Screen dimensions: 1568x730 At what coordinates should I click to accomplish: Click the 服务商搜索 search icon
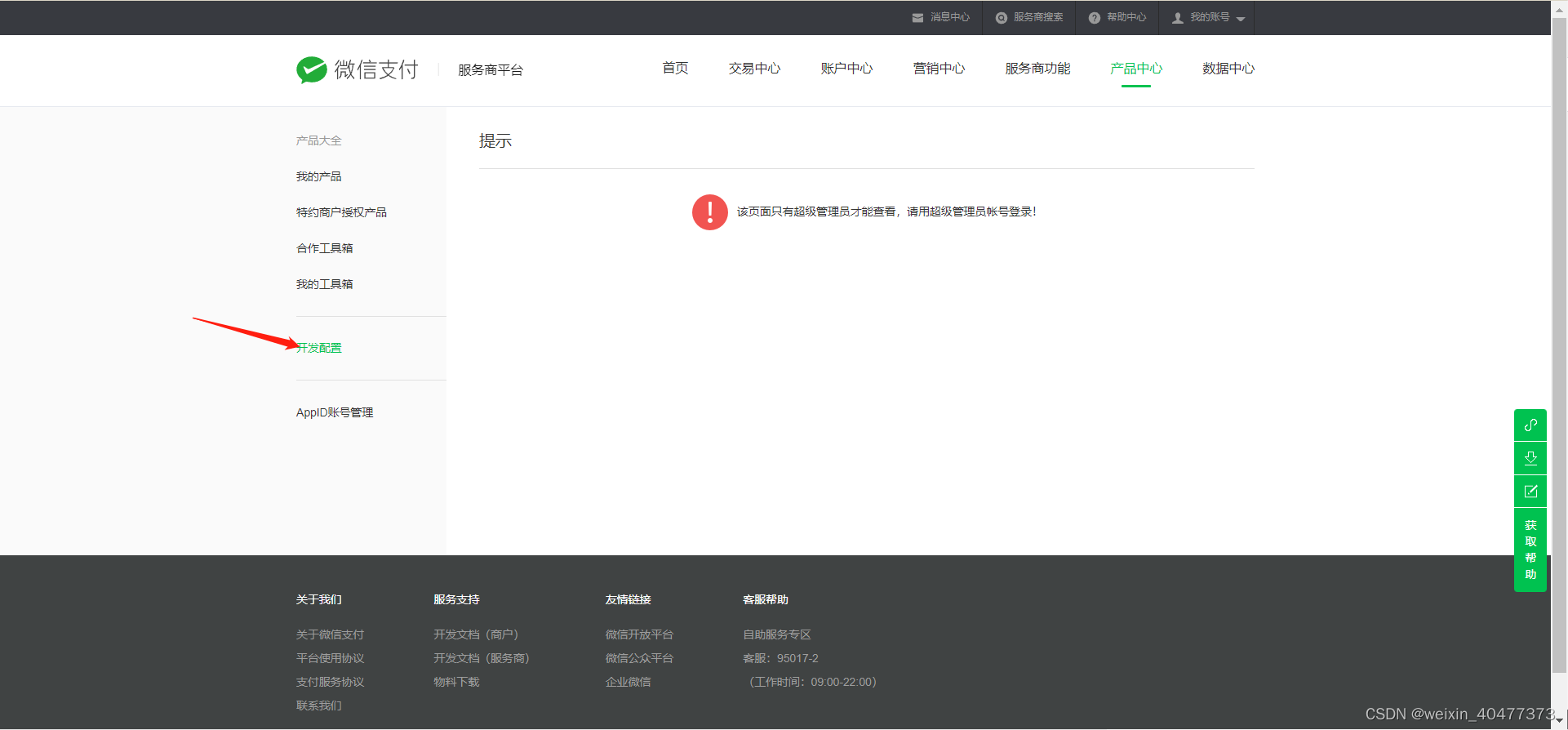[x=1002, y=18]
